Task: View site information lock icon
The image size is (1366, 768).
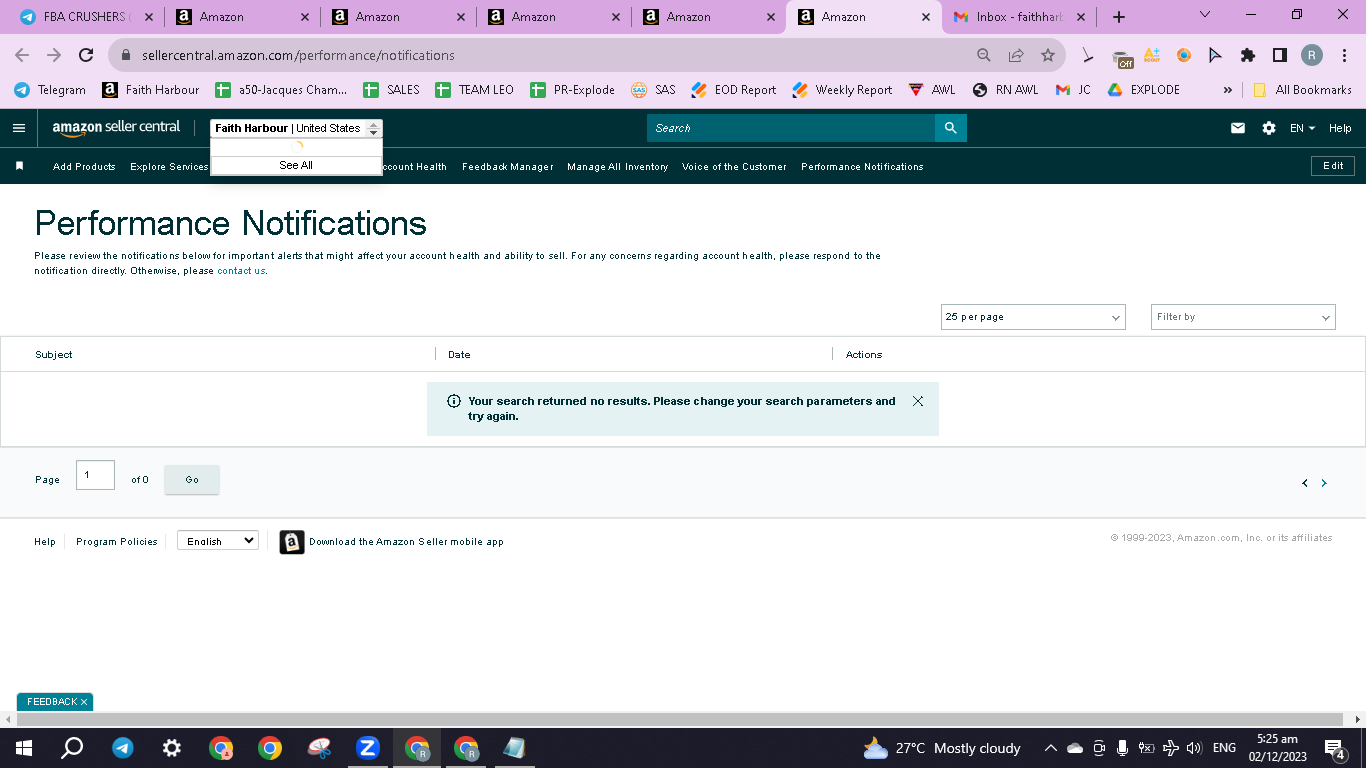Action: [x=126, y=56]
